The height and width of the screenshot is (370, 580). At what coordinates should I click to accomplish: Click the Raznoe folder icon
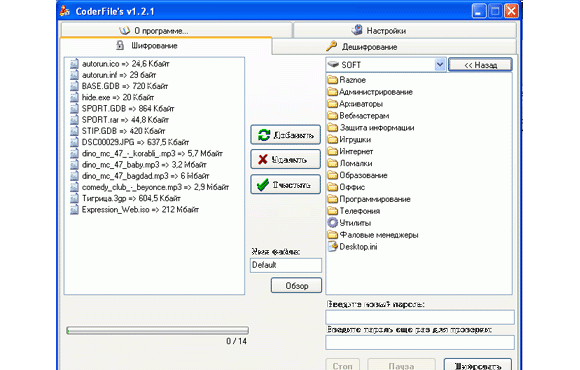click(333, 80)
